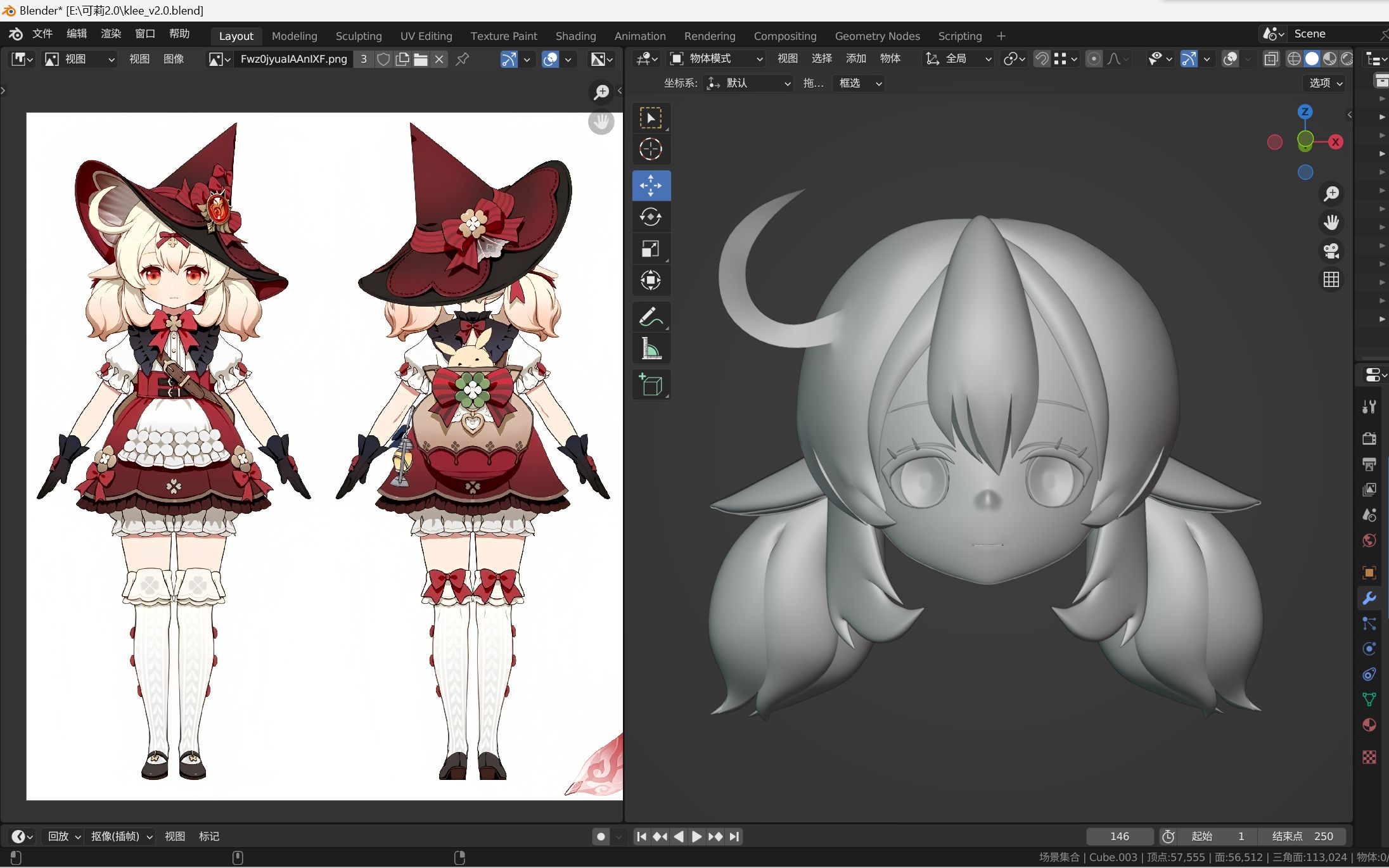Open Render properties tab
The width and height of the screenshot is (1389, 868).
1369,438
